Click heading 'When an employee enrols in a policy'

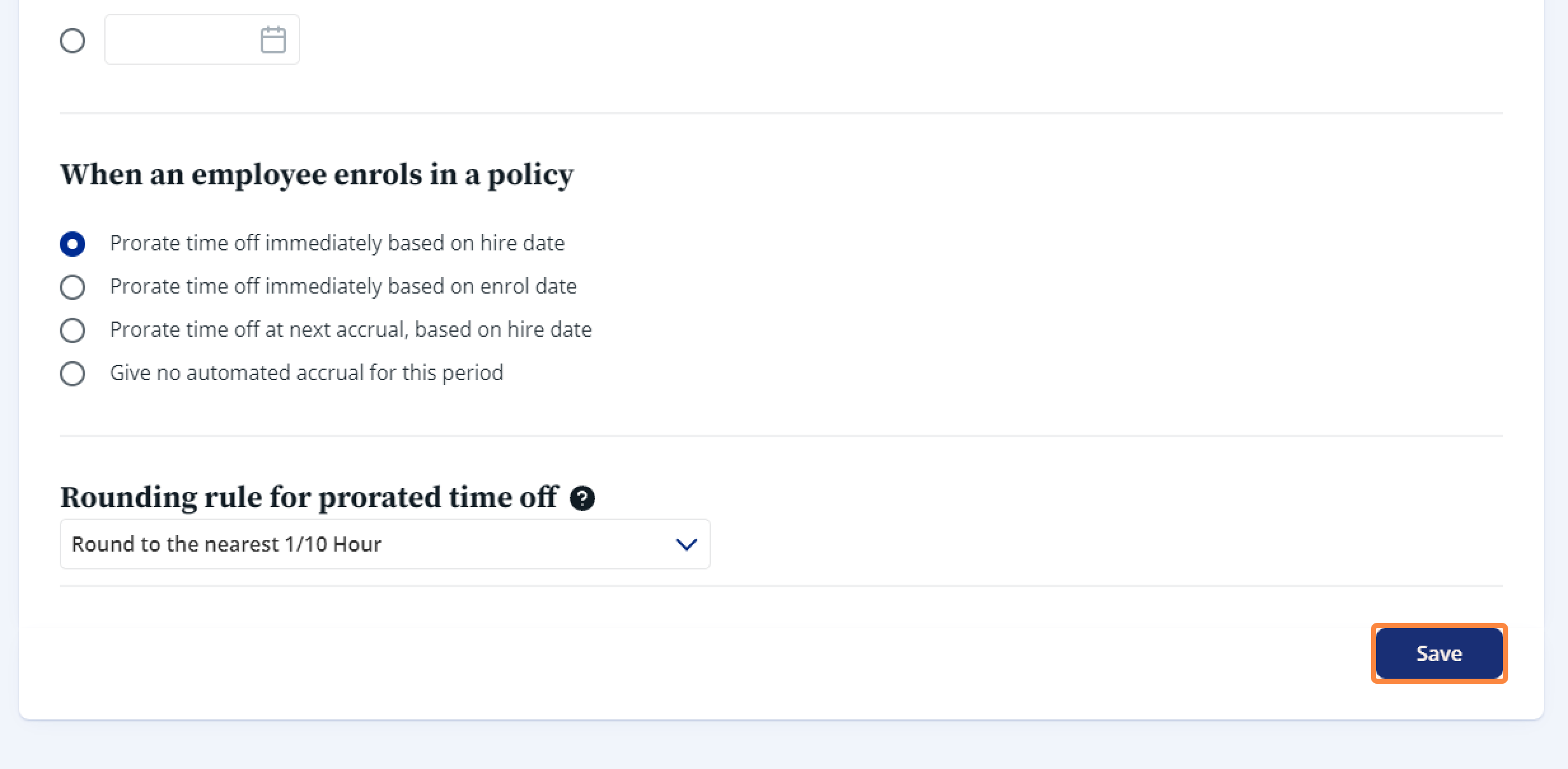[x=317, y=175]
